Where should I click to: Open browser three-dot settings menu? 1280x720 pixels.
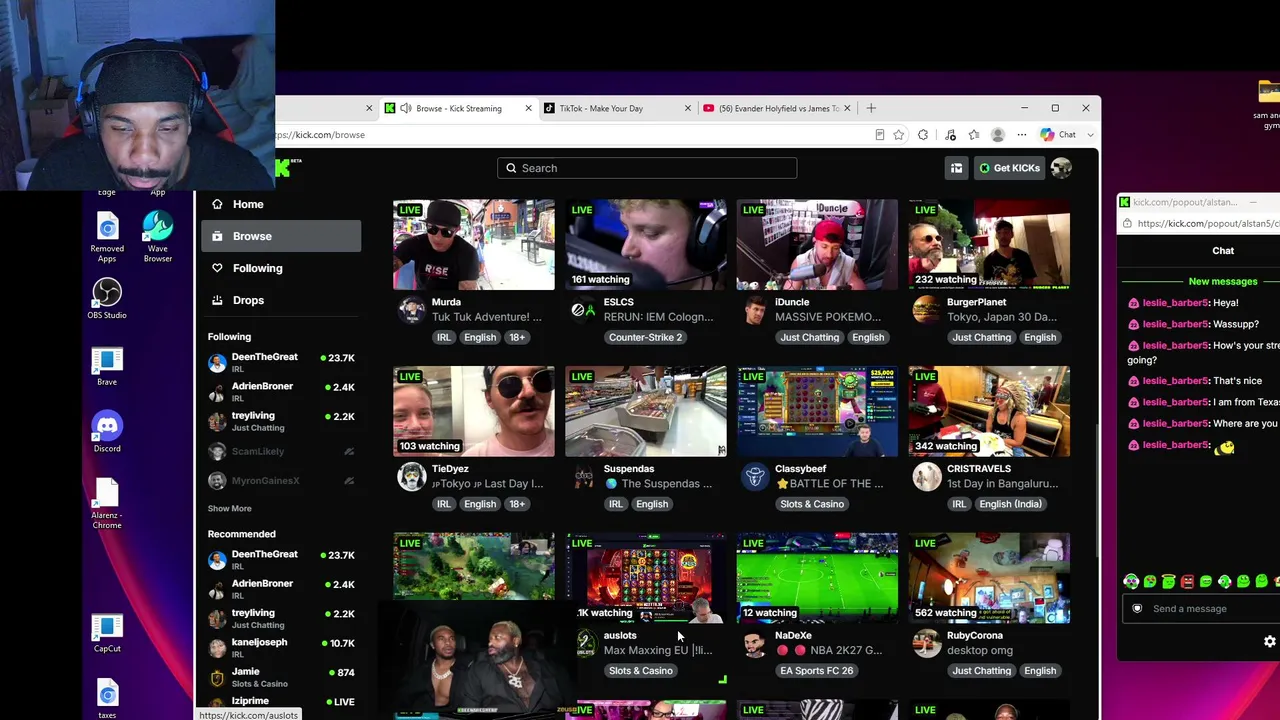[x=1022, y=135]
